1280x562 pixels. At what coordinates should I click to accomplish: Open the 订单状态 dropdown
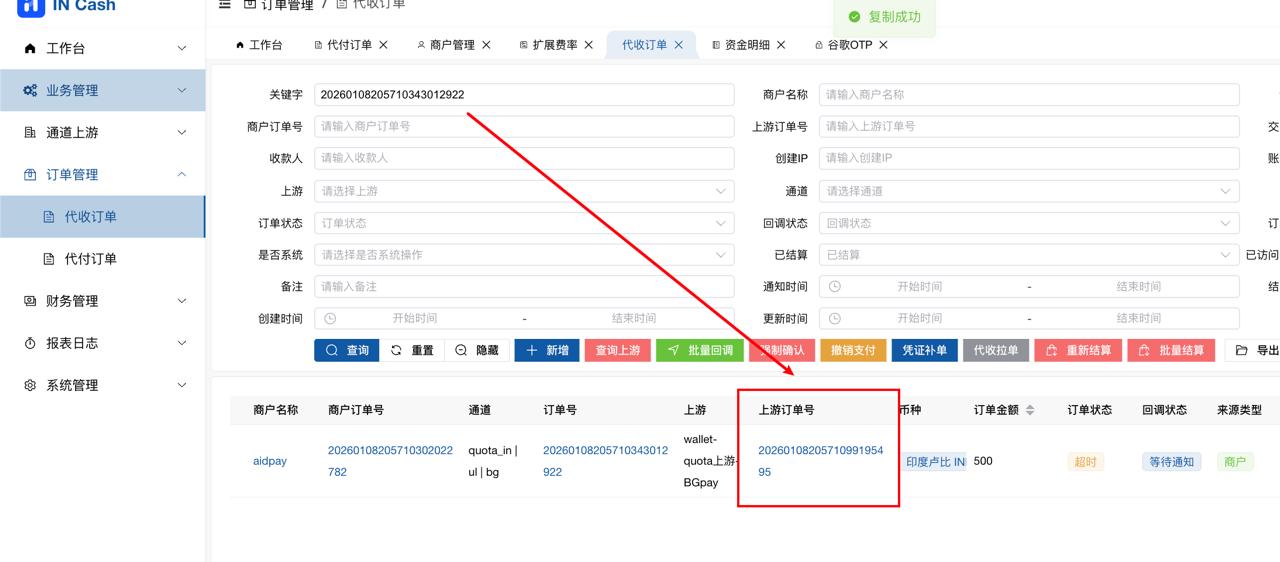(x=524, y=223)
